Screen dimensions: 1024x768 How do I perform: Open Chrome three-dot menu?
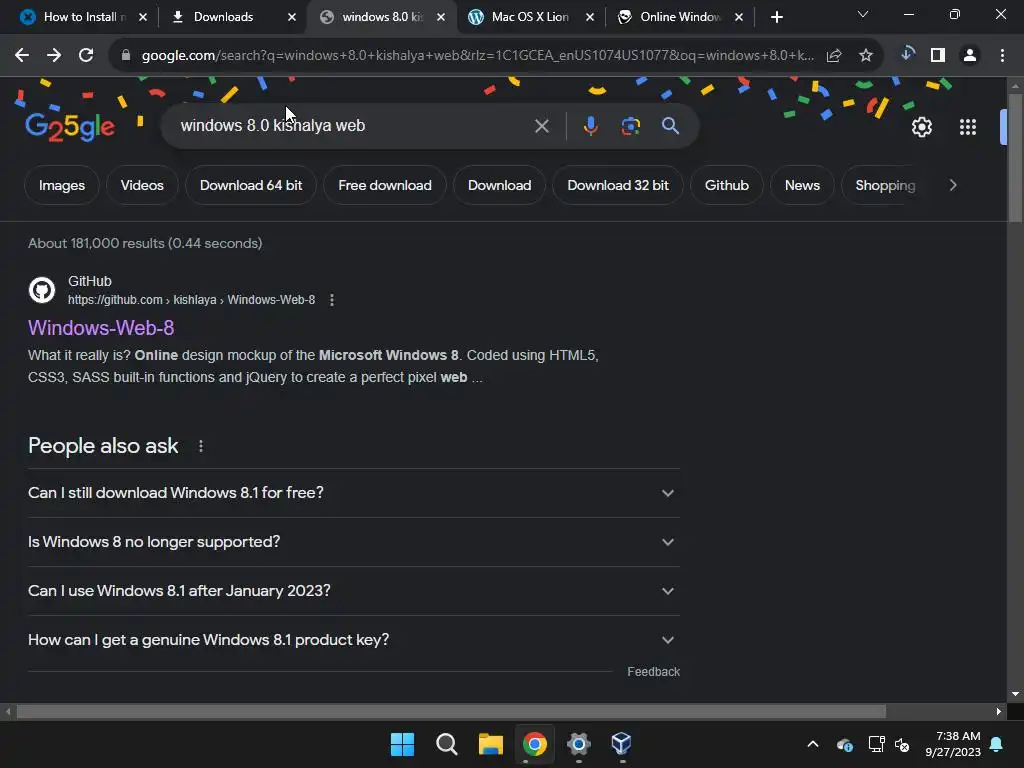point(1002,56)
